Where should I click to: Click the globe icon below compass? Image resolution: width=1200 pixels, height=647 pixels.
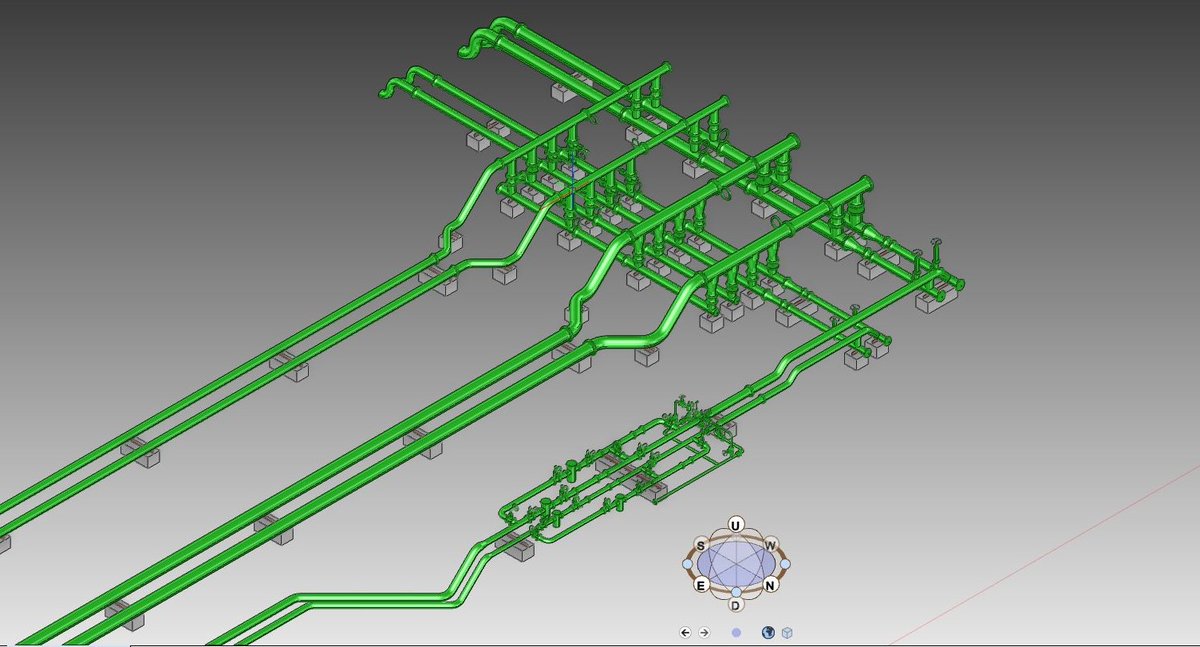(768, 632)
